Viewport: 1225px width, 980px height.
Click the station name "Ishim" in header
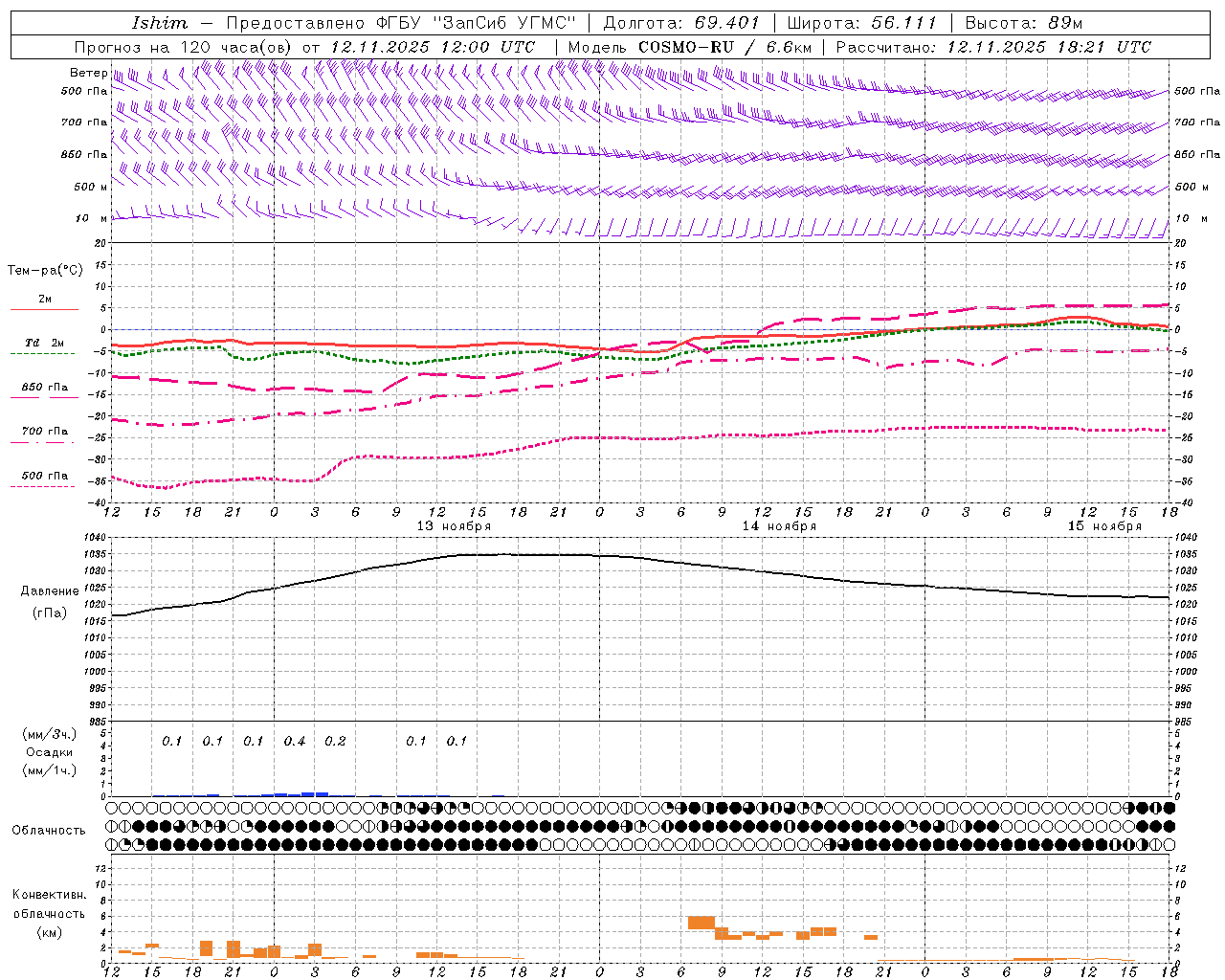[x=160, y=23]
